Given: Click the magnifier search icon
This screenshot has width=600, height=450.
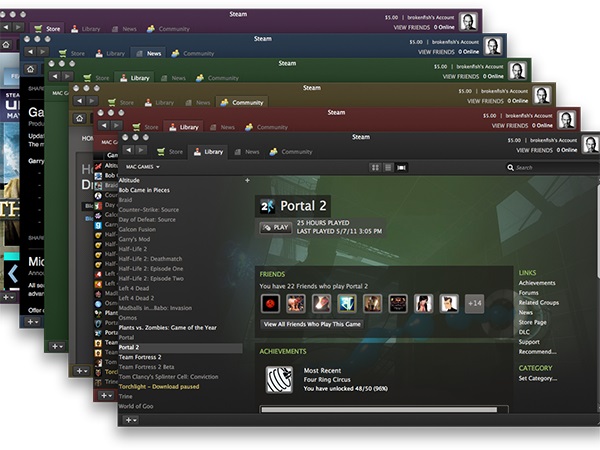Looking at the screenshot, I should pyautogui.click(x=510, y=168).
